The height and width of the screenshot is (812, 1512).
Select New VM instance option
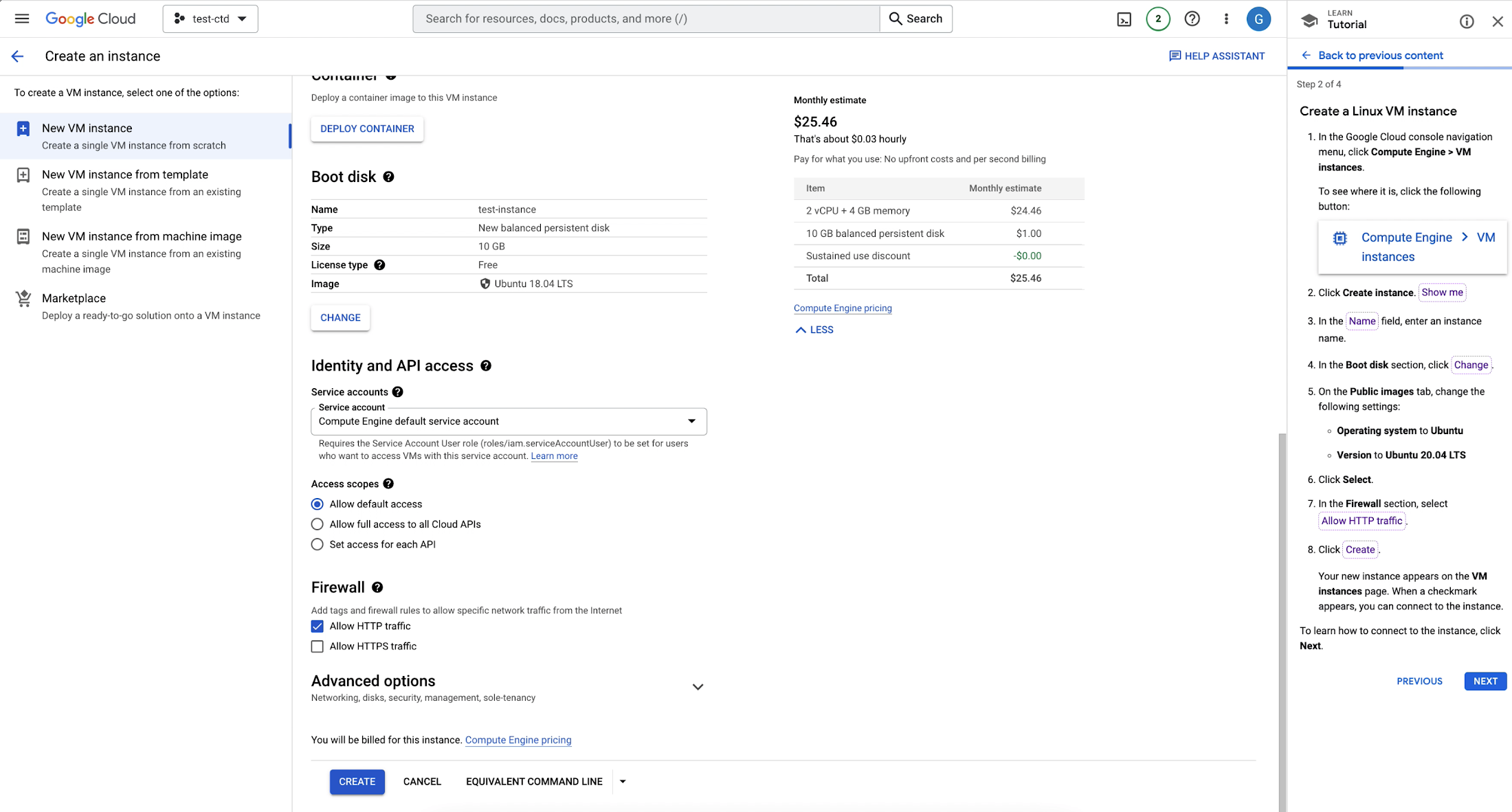146,136
